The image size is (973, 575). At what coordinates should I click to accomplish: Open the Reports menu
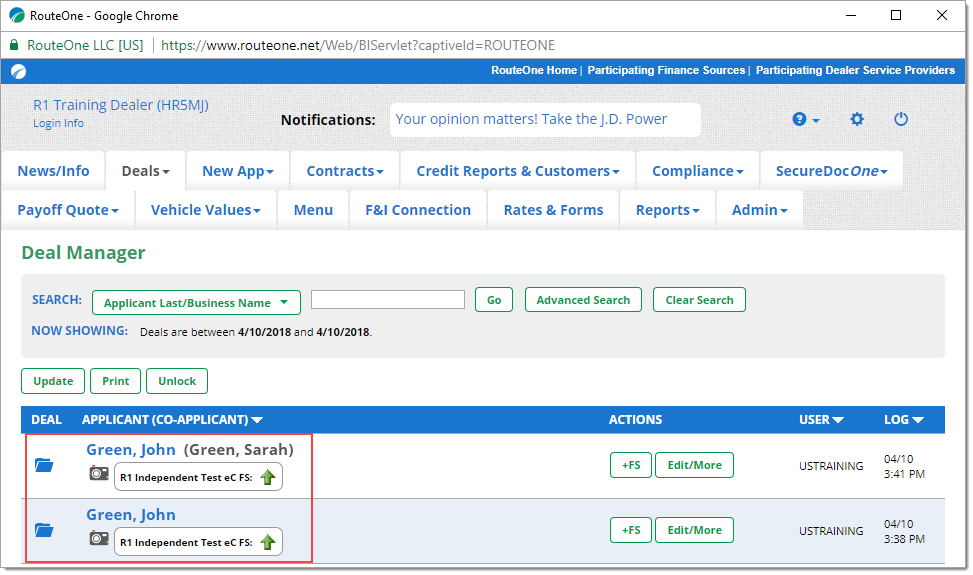tap(668, 210)
